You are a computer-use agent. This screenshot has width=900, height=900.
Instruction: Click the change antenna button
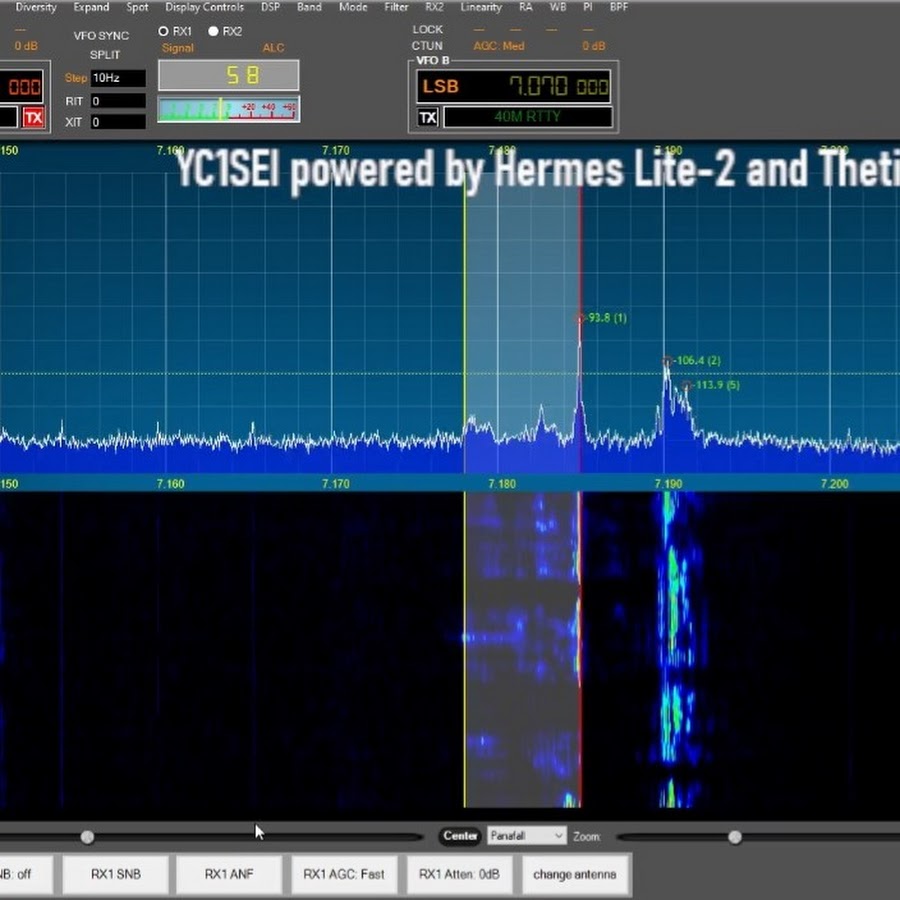click(576, 875)
